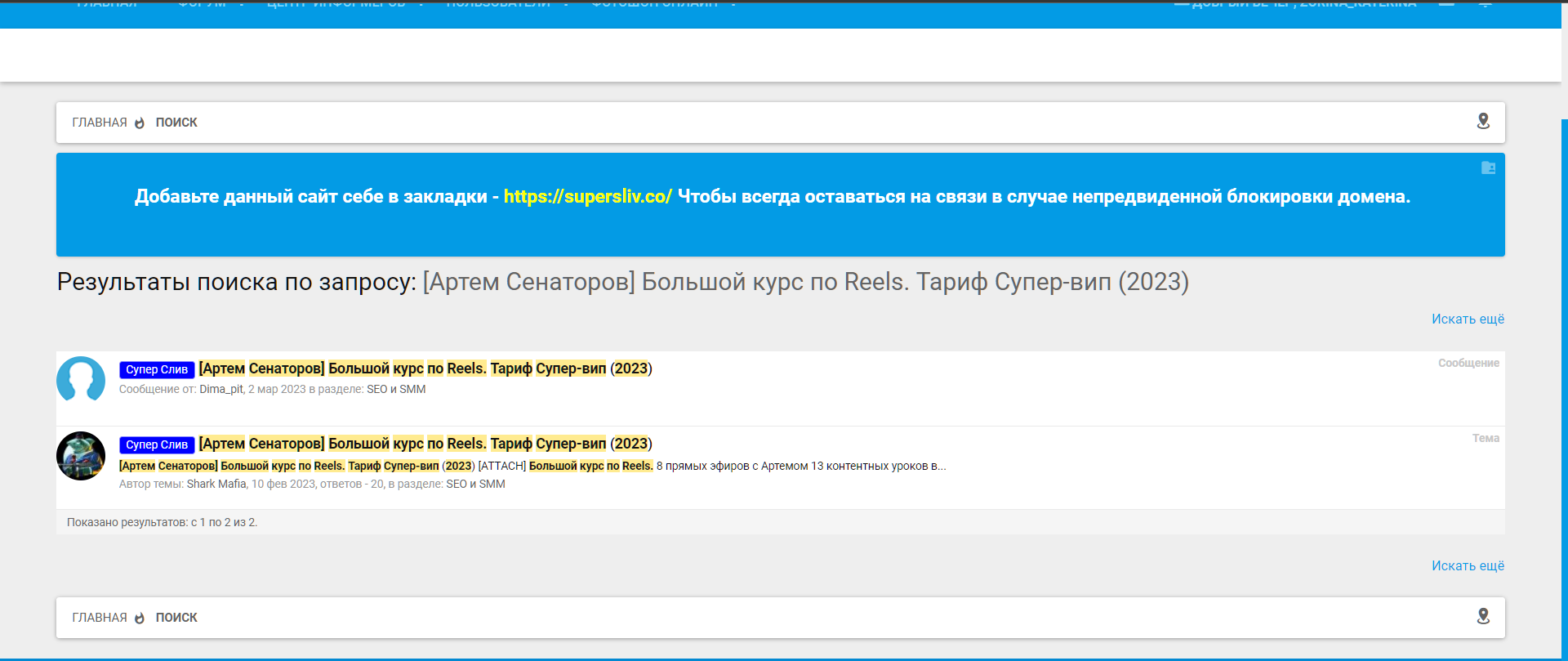Click the pin icon in the breadcrumb bar below the results

pyautogui.click(x=1483, y=616)
